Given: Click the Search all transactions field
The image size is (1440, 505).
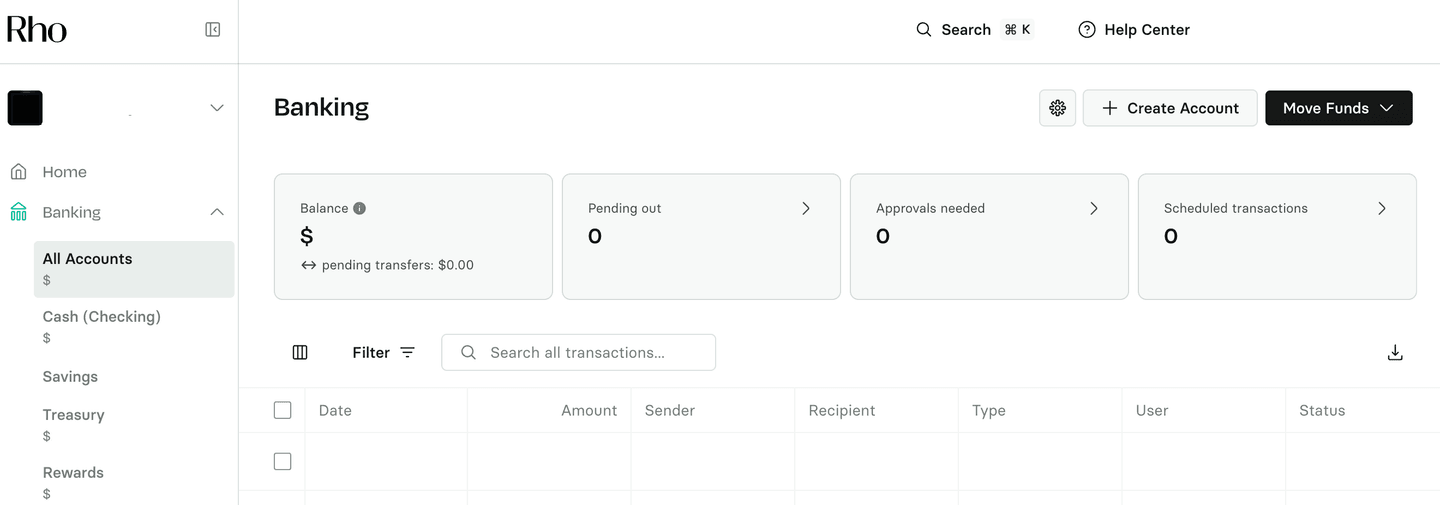Looking at the screenshot, I should point(590,353).
